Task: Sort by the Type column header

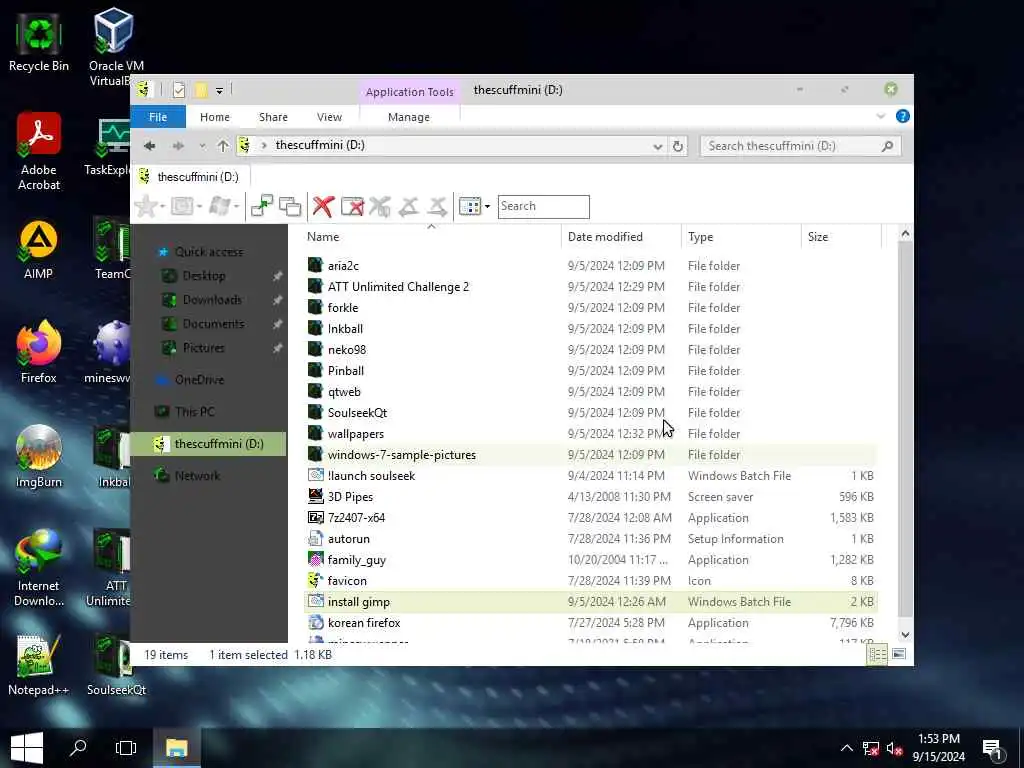Action: click(741, 236)
